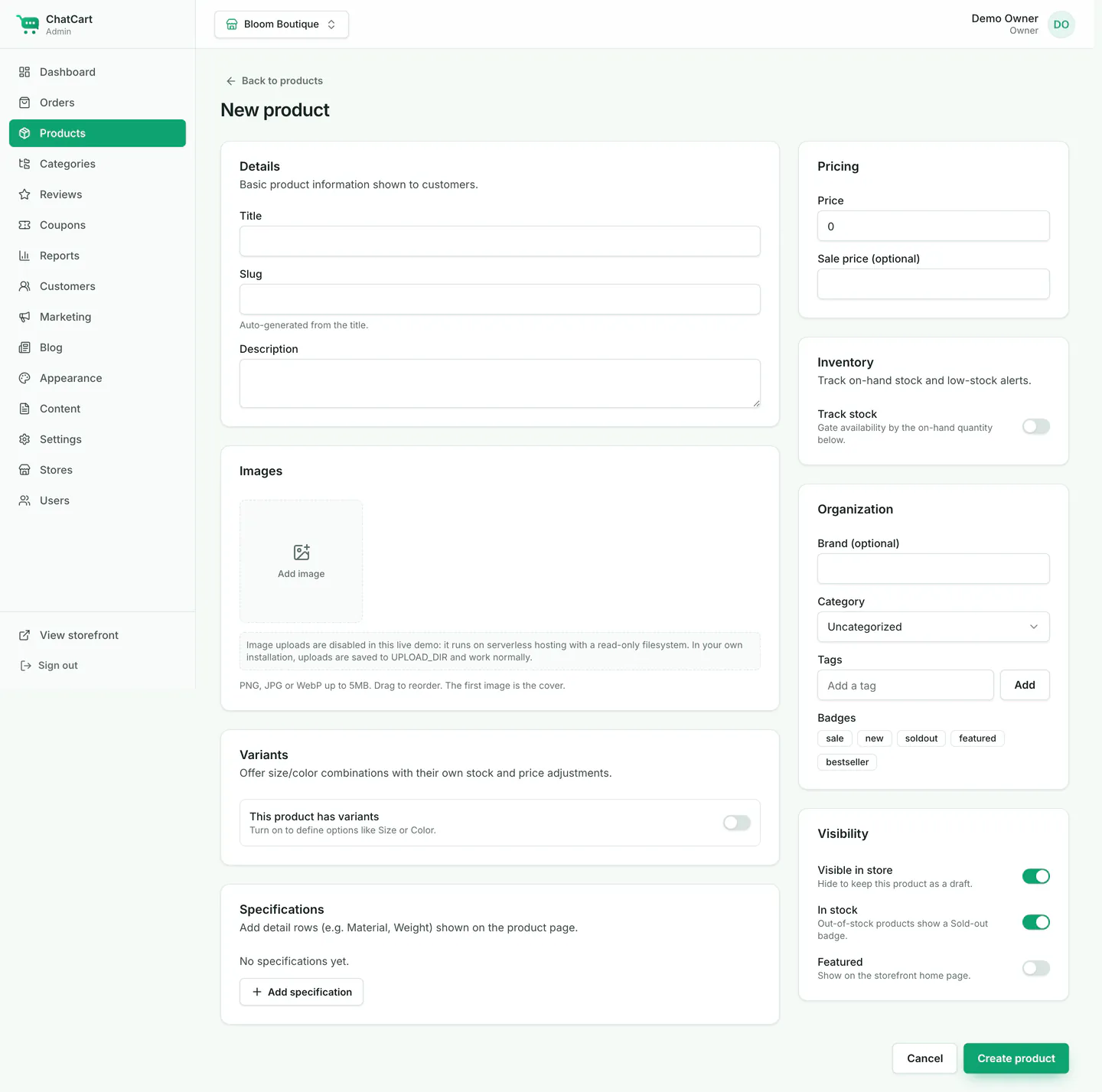Switch off the In stock toggle
1102x1092 pixels.
click(1036, 922)
